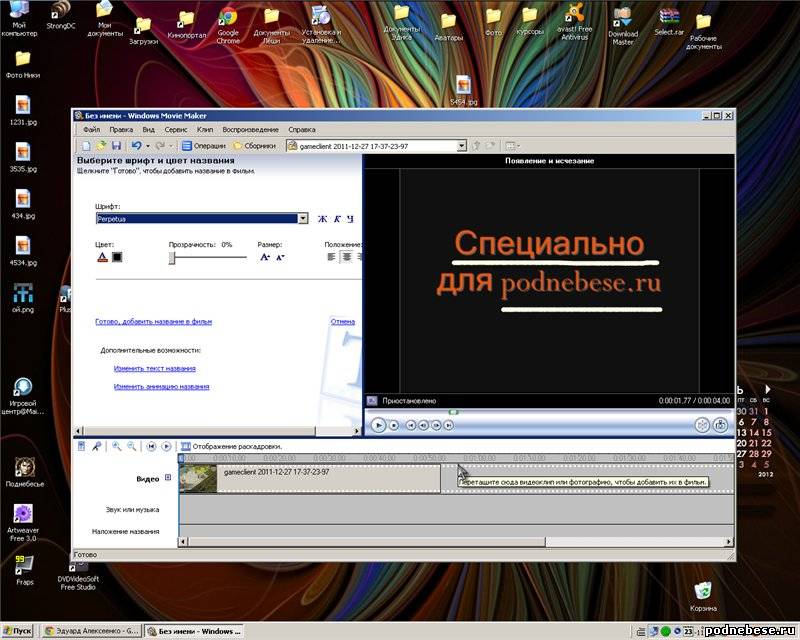Select the Google Chrome desktop icon
The width and height of the screenshot is (800, 640).
point(228,26)
